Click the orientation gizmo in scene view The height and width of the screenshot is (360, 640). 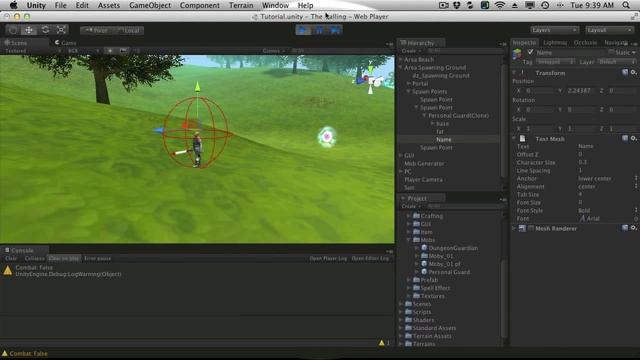(x=370, y=79)
